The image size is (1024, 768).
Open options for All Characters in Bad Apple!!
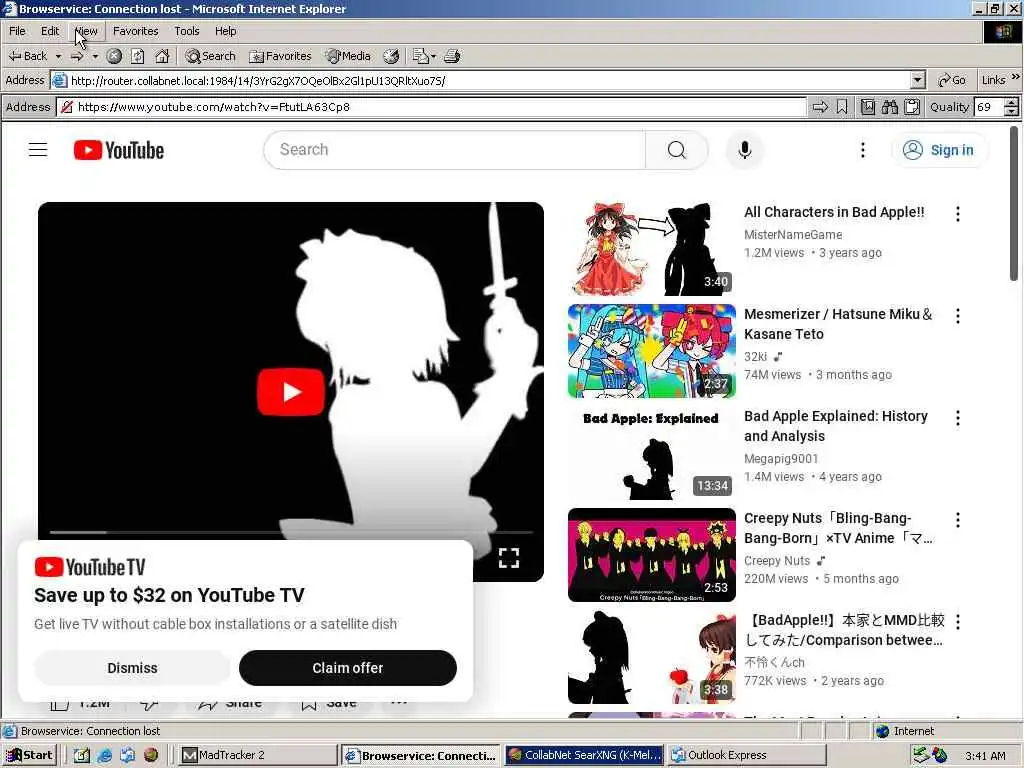tap(958, 214)
